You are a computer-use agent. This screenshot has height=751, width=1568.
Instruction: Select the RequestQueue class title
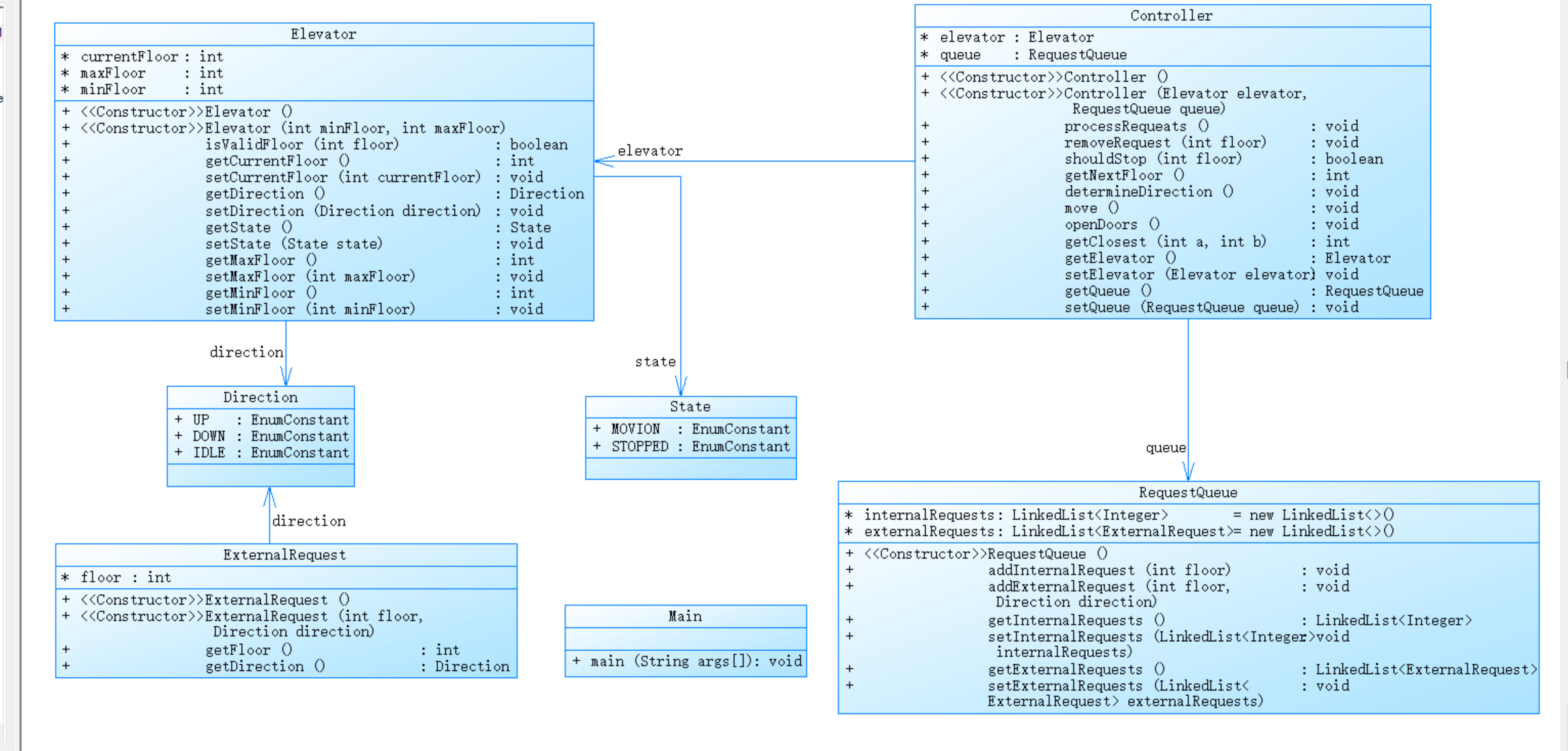tap(1187, 492)
